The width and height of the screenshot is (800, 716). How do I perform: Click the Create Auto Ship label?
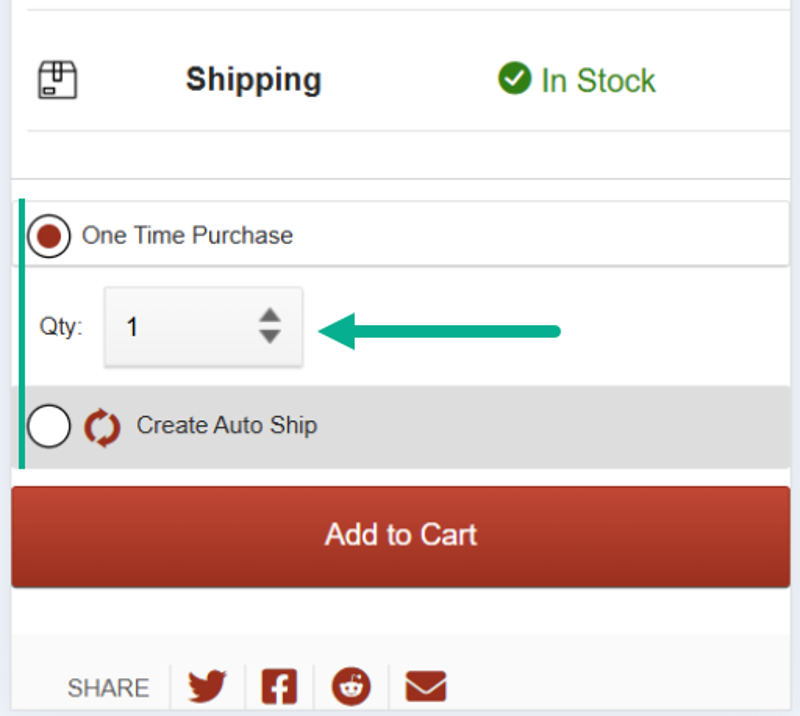coord(227,426)
